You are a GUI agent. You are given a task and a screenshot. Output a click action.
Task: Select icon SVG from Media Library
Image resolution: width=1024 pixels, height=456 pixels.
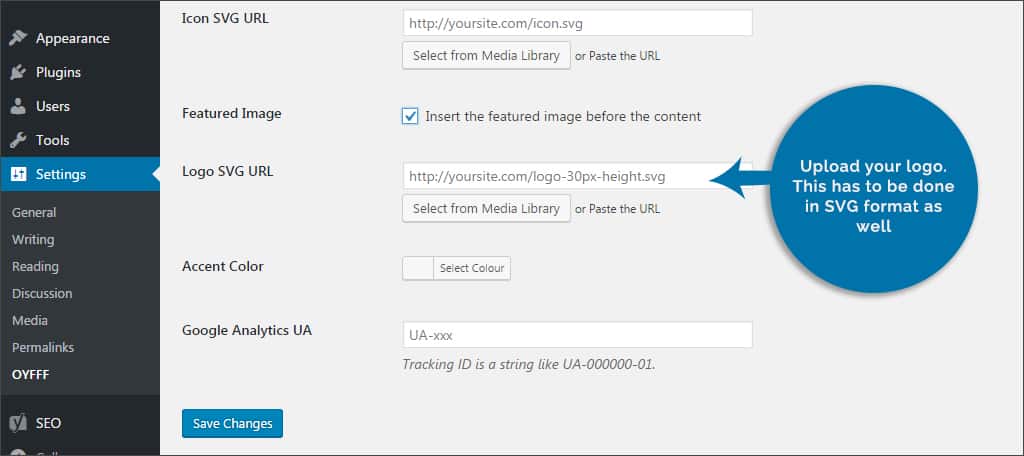click(x=486, y=55)
